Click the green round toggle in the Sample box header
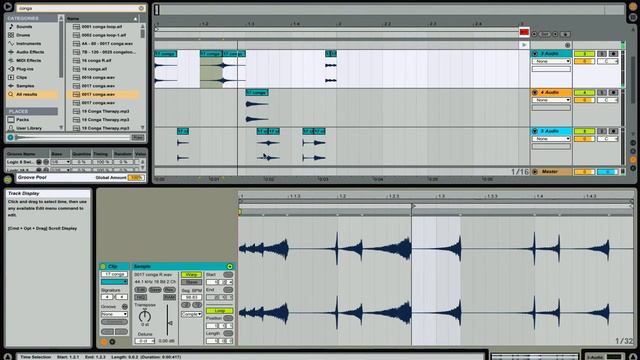The image size is (640, 360). click(230, 267)
